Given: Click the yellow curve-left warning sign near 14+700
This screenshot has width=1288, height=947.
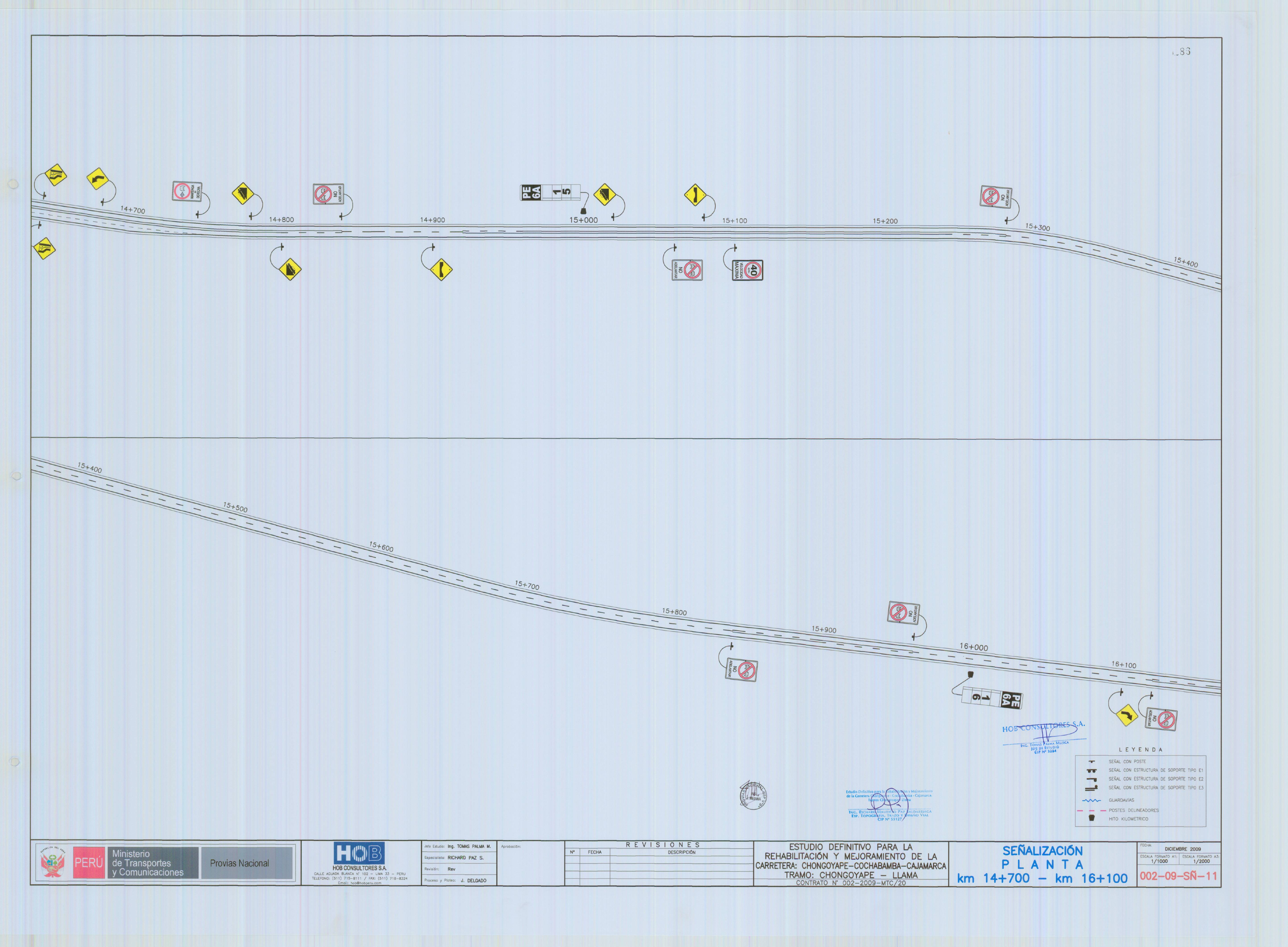Looking at the screenshot, I should pyautogui.click(x=98, y=179).
